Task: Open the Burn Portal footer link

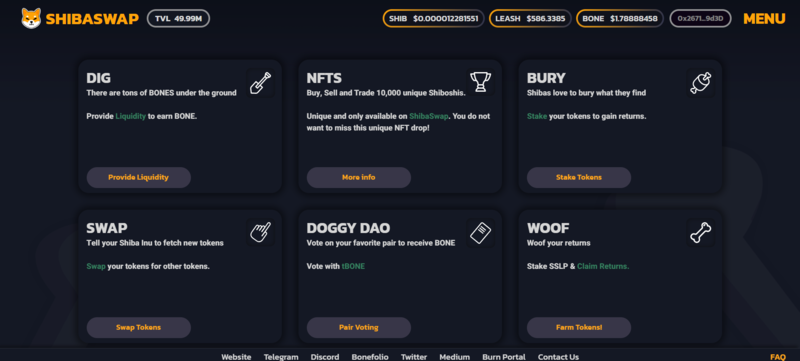Action: pos(504,357)
